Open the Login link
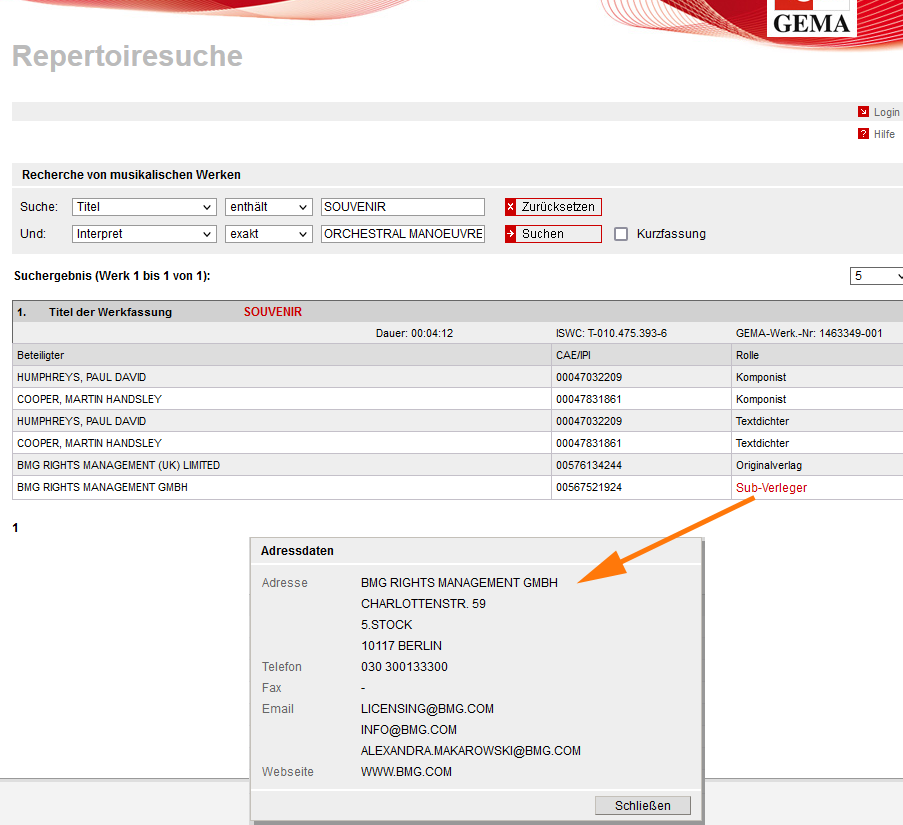Screen dimensions: 903x825 [886, 112]
